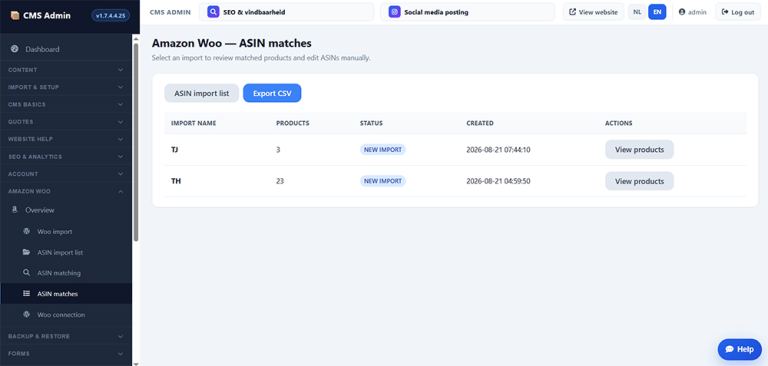768x366 pixels.
Task: Click the Dashboard gauge icon
Action: [15, 49]
